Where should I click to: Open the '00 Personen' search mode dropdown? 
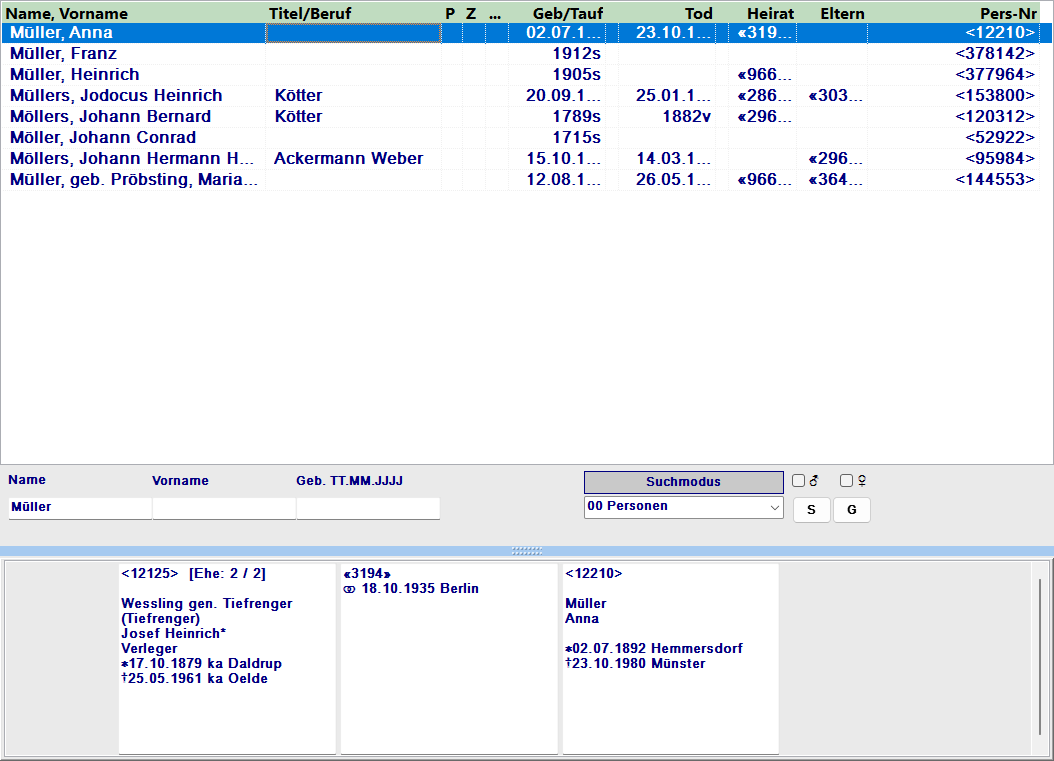[683, 507]
